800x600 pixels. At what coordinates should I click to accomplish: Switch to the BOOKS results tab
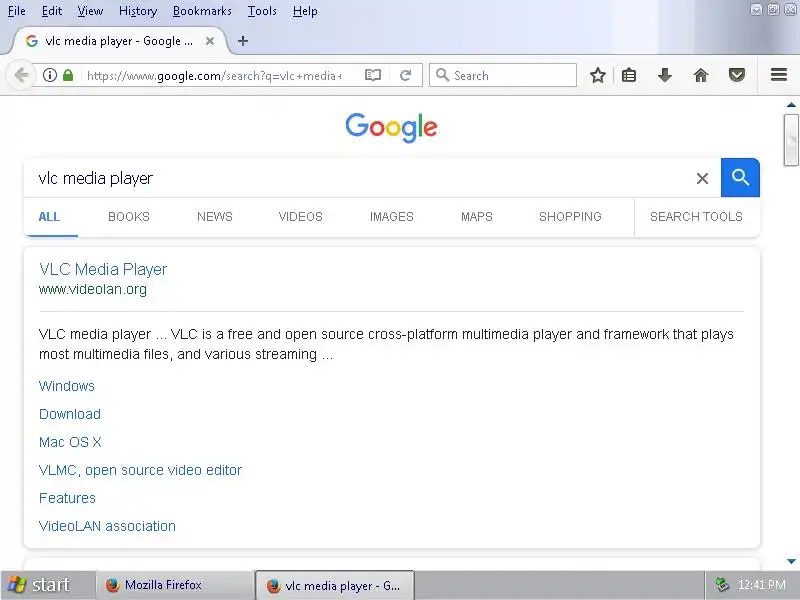[x=129, y=217]
